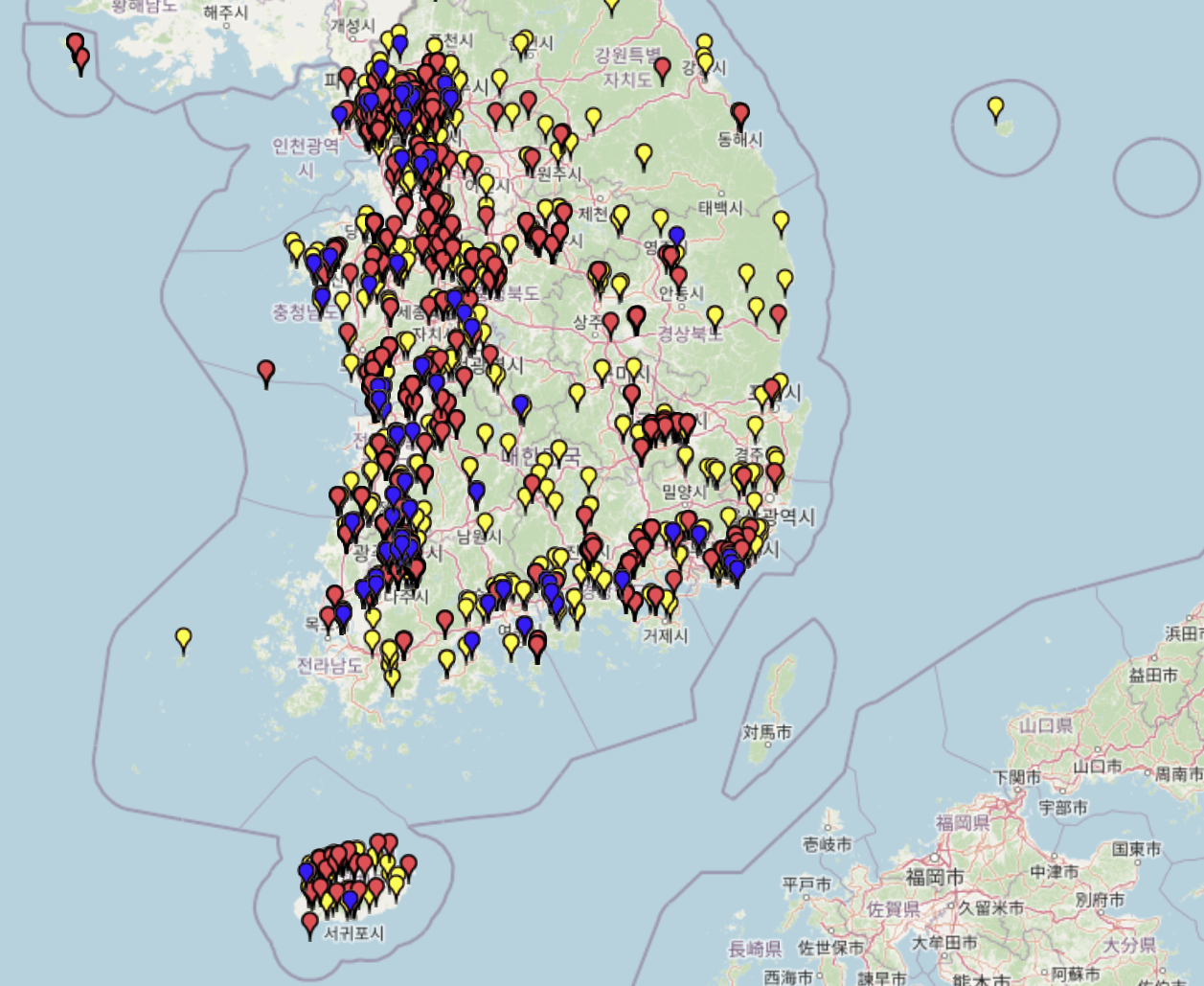Viewport: 1204px width, 986px height.
Task: Select the yellow marker on the remote southwest islet
Action: (x=183, y=637)
